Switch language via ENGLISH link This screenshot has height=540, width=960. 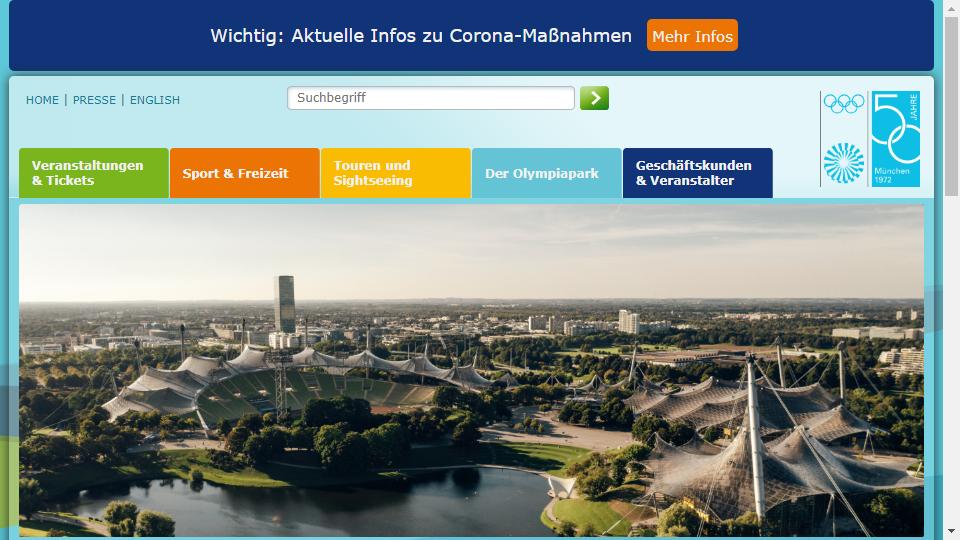click(155, 100)
